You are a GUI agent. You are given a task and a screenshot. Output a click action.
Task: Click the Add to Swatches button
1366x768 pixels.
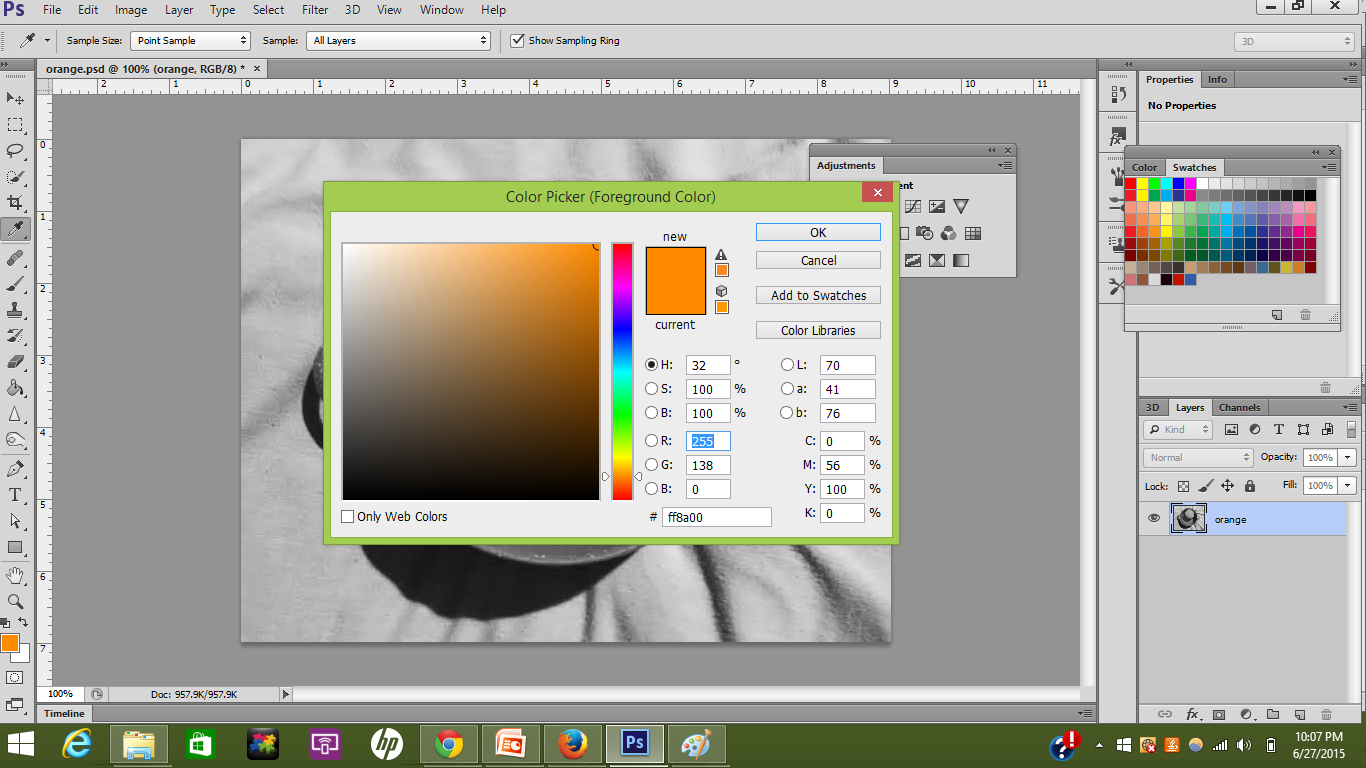point(818,295)
